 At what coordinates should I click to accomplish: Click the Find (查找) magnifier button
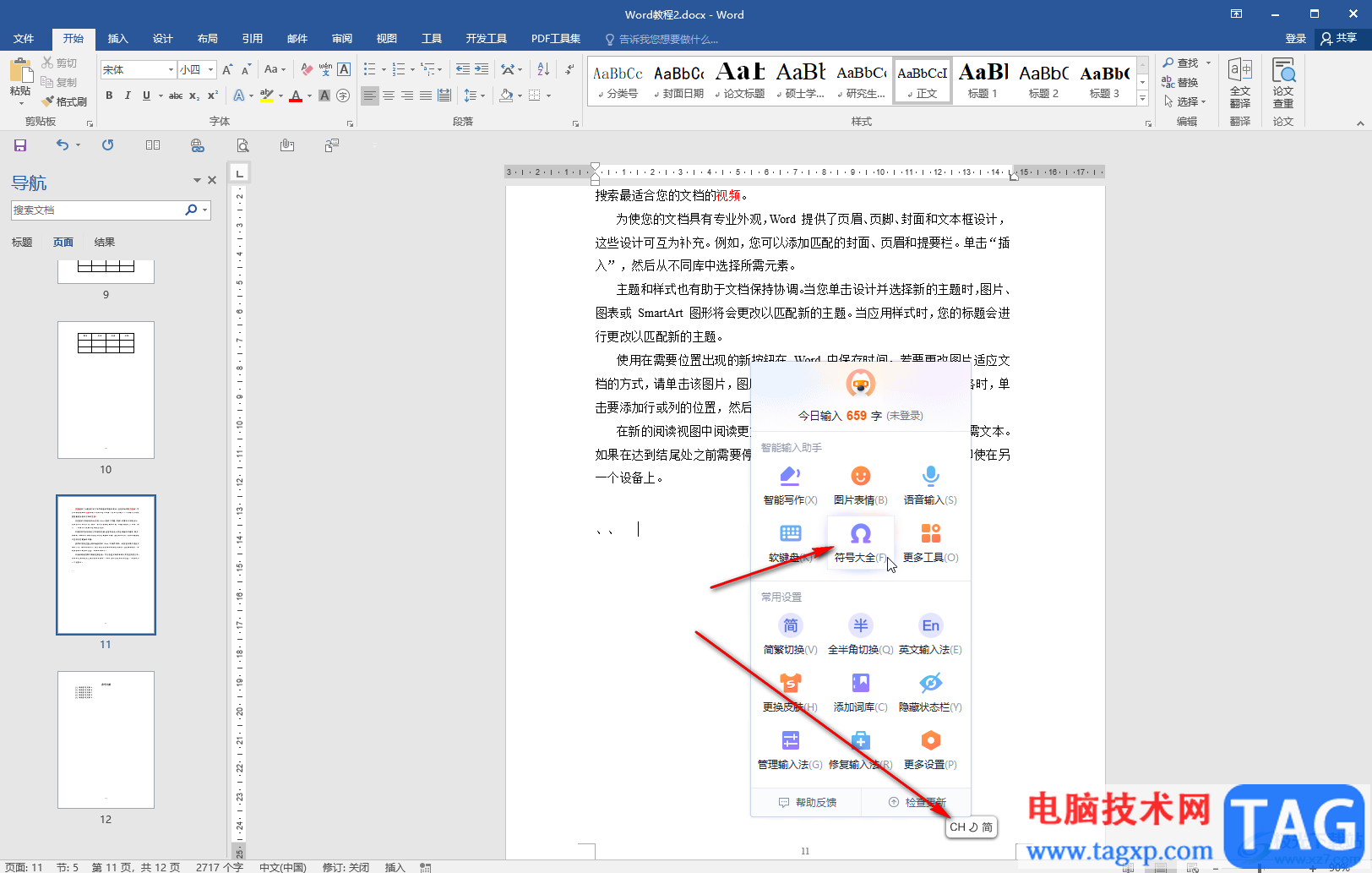pyautogui.click(x=1181, y=63)
